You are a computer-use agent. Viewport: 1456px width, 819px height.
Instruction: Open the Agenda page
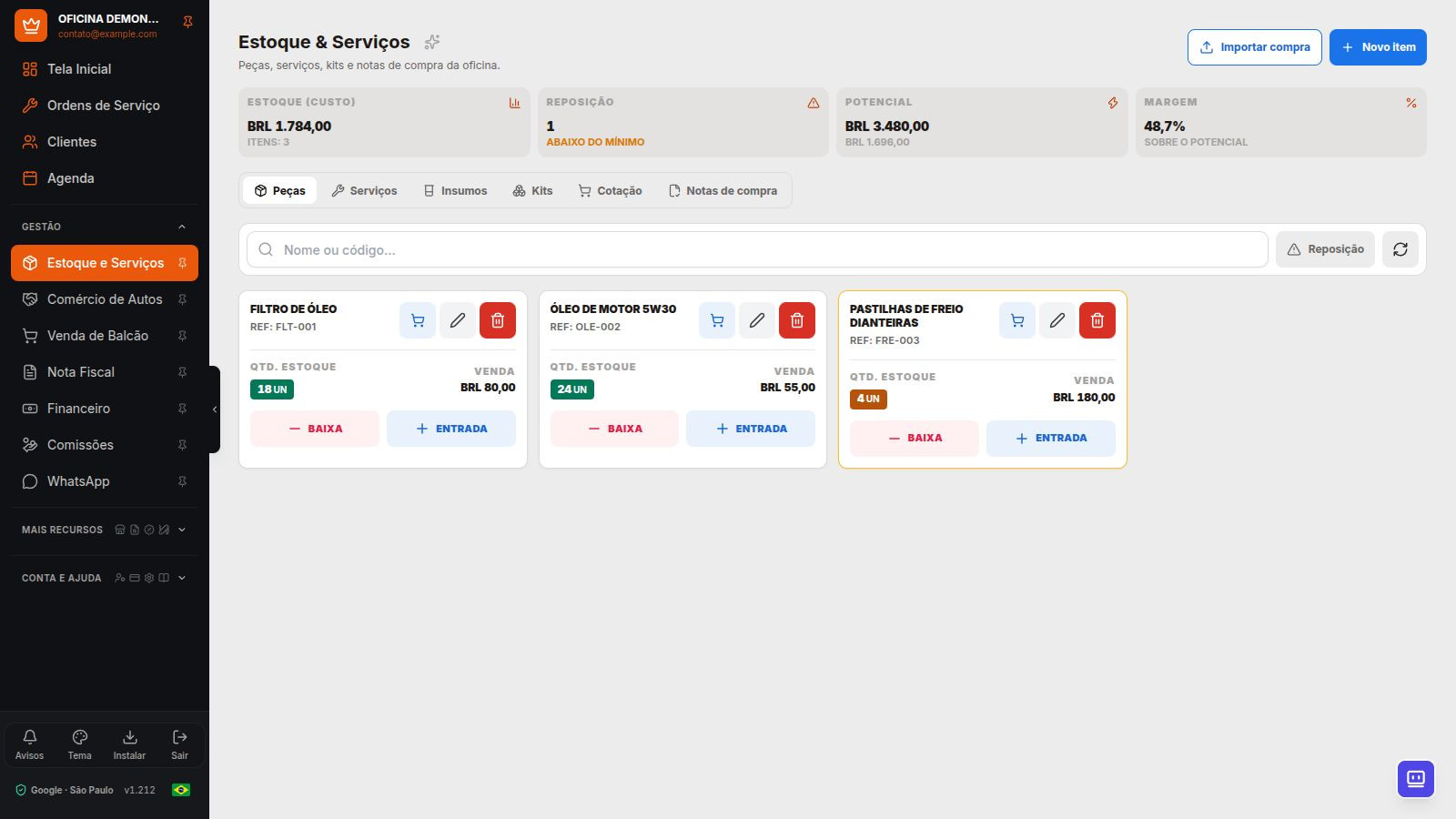[105, 178]
